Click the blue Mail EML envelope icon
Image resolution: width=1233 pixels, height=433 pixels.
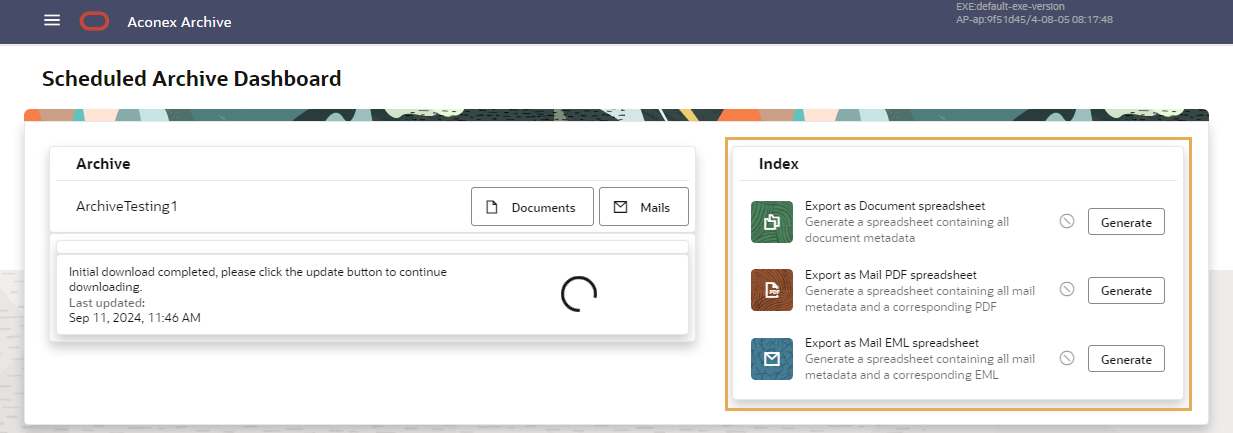click(772, 358)
